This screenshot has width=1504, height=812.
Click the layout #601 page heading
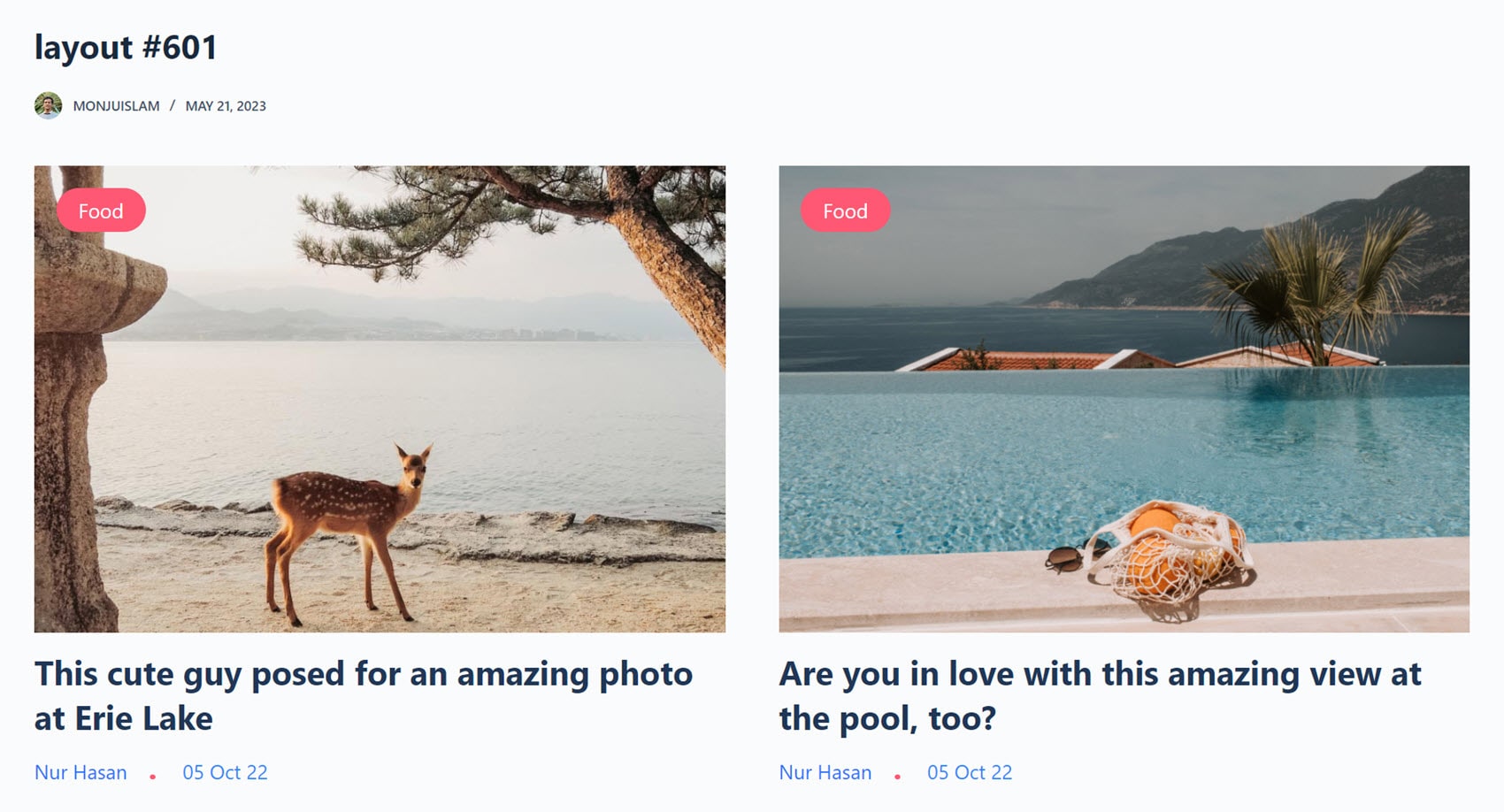point(126,47)
